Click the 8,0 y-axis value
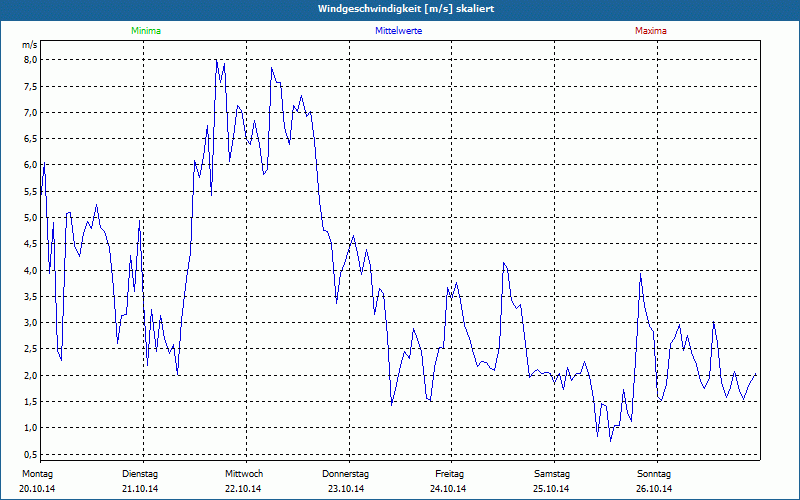Image resolution: width=800 pixels, height=500 pixels. 31,60
